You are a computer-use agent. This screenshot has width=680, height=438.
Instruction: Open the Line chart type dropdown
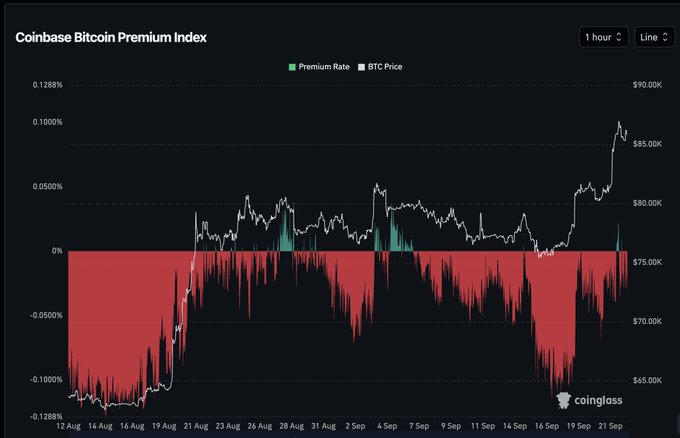coord(654,37)
